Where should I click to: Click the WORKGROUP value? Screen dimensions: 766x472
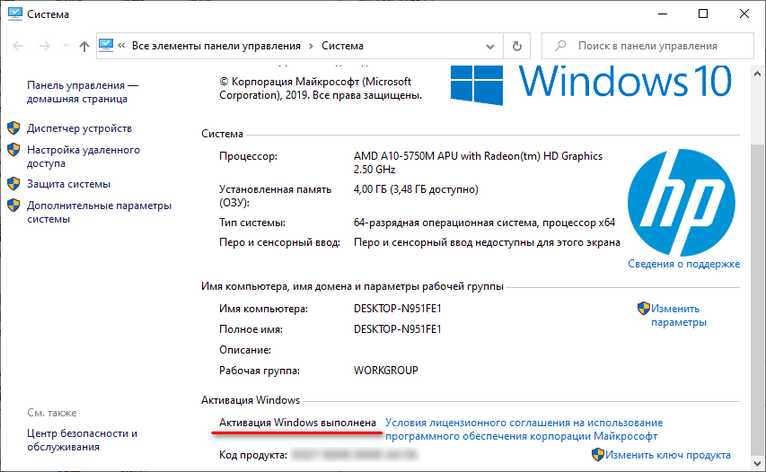[386, 370]
